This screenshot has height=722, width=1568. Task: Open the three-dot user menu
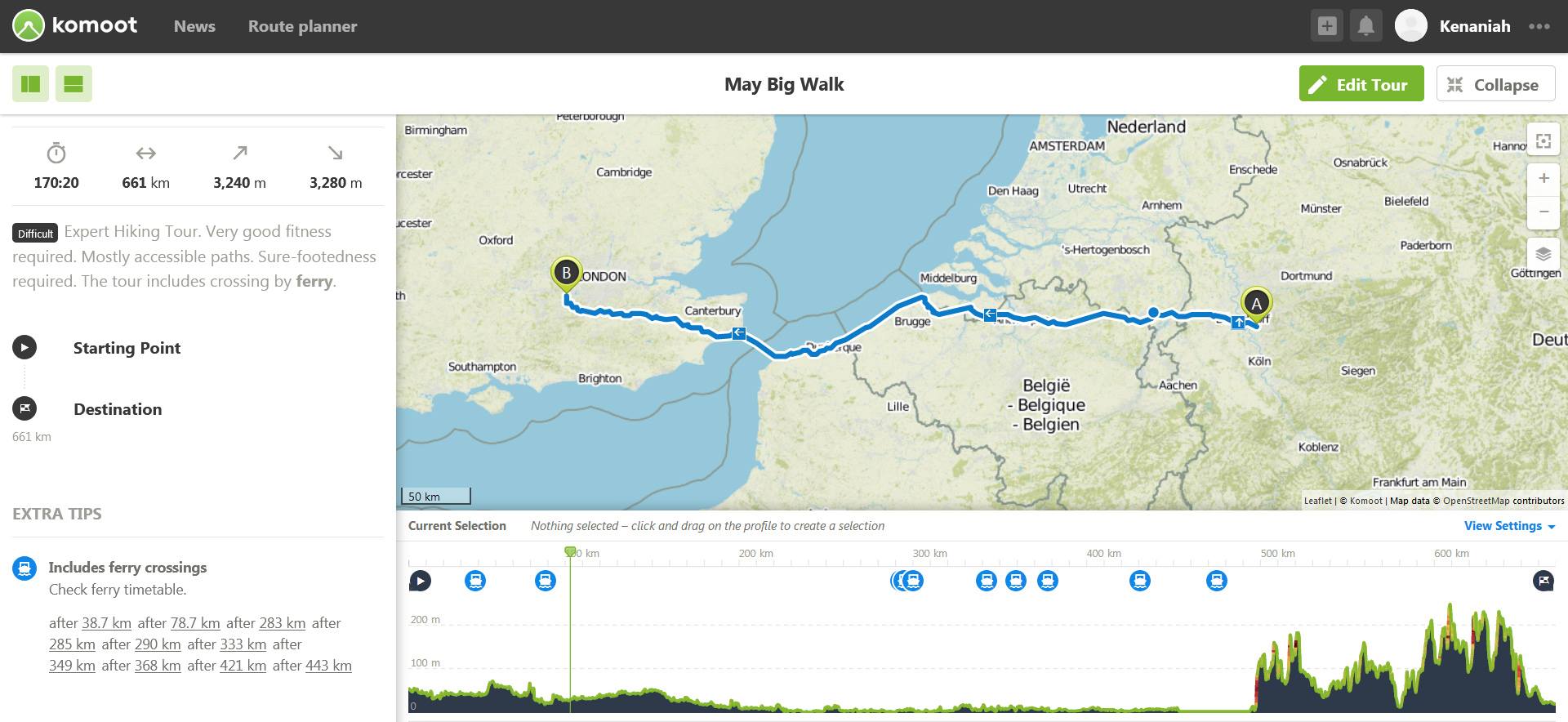[1539, 26]
